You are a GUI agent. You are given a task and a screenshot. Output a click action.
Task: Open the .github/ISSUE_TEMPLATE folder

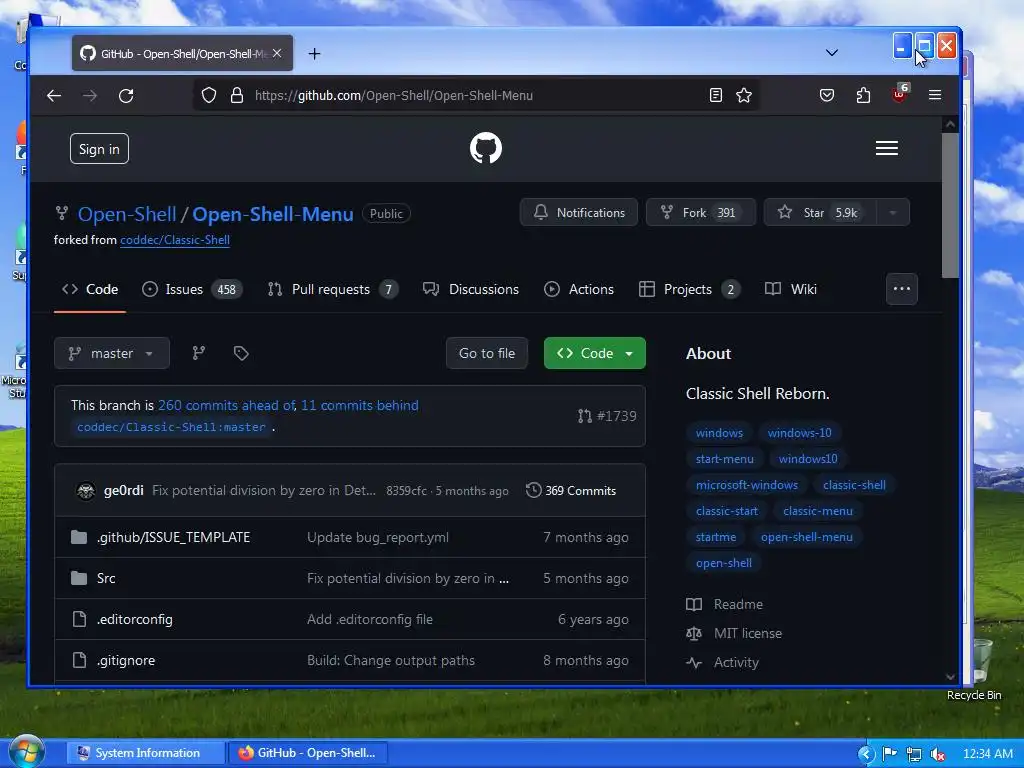[173, 537]
